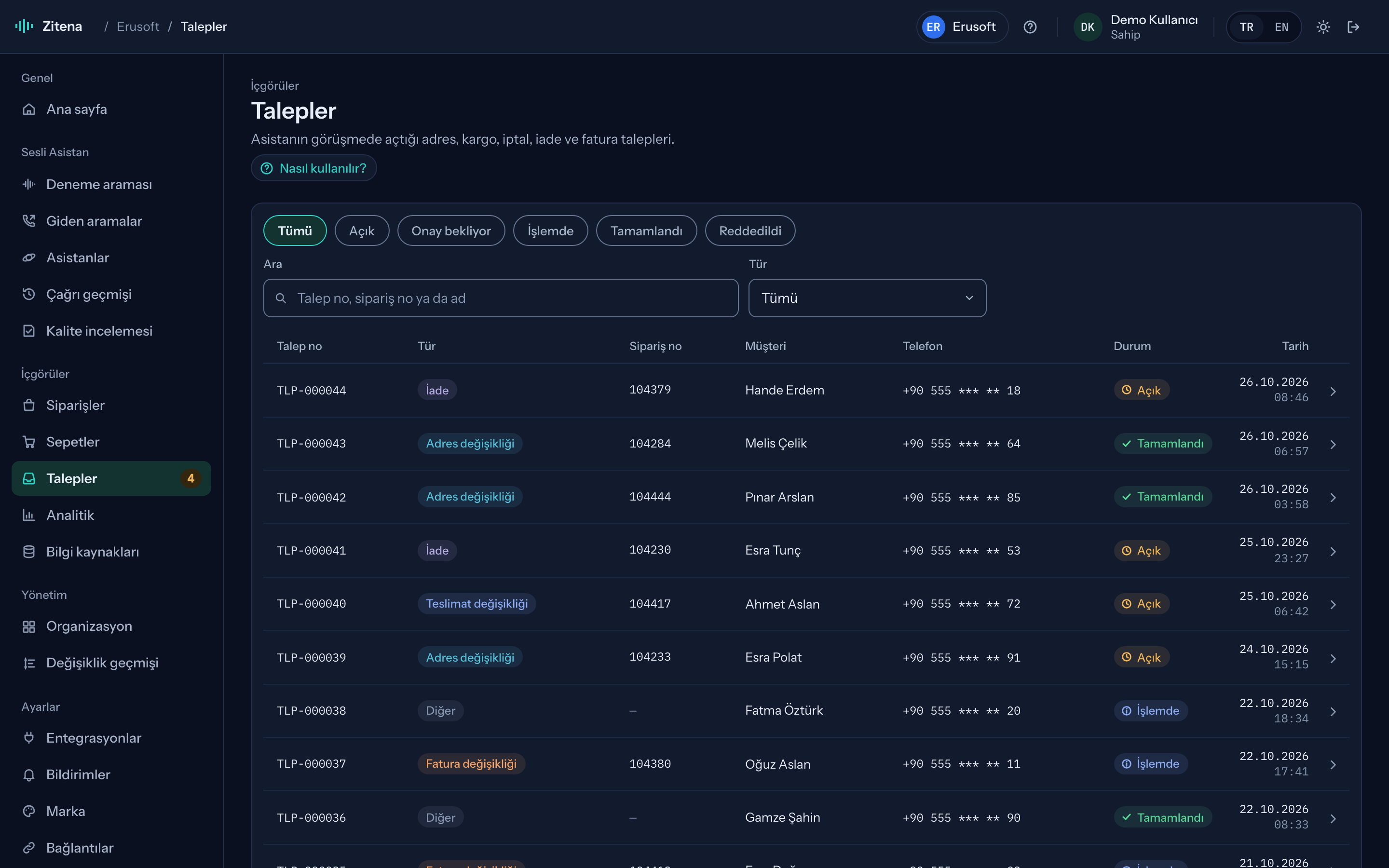
Task: Open Entegrasyonlar plug icon
Action: [29, 738]
